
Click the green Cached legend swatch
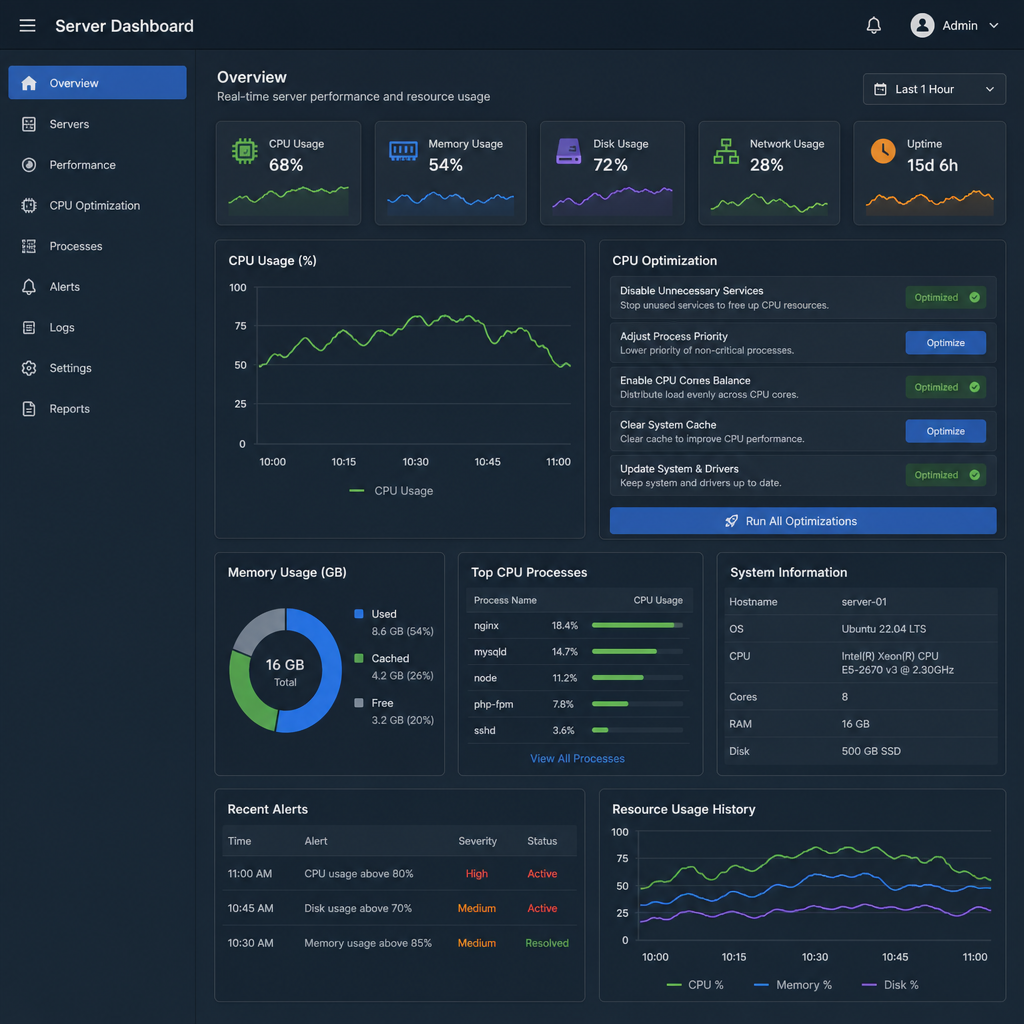click(x=359, y=658)
